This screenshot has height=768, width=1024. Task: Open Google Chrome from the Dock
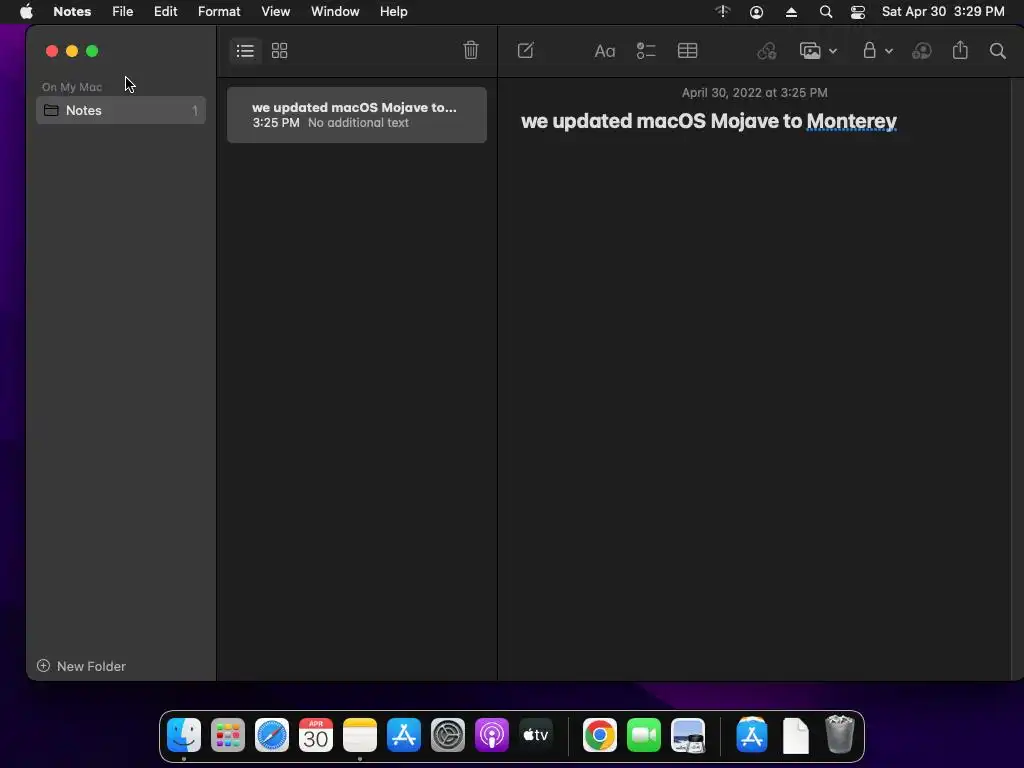coord(600,735)
